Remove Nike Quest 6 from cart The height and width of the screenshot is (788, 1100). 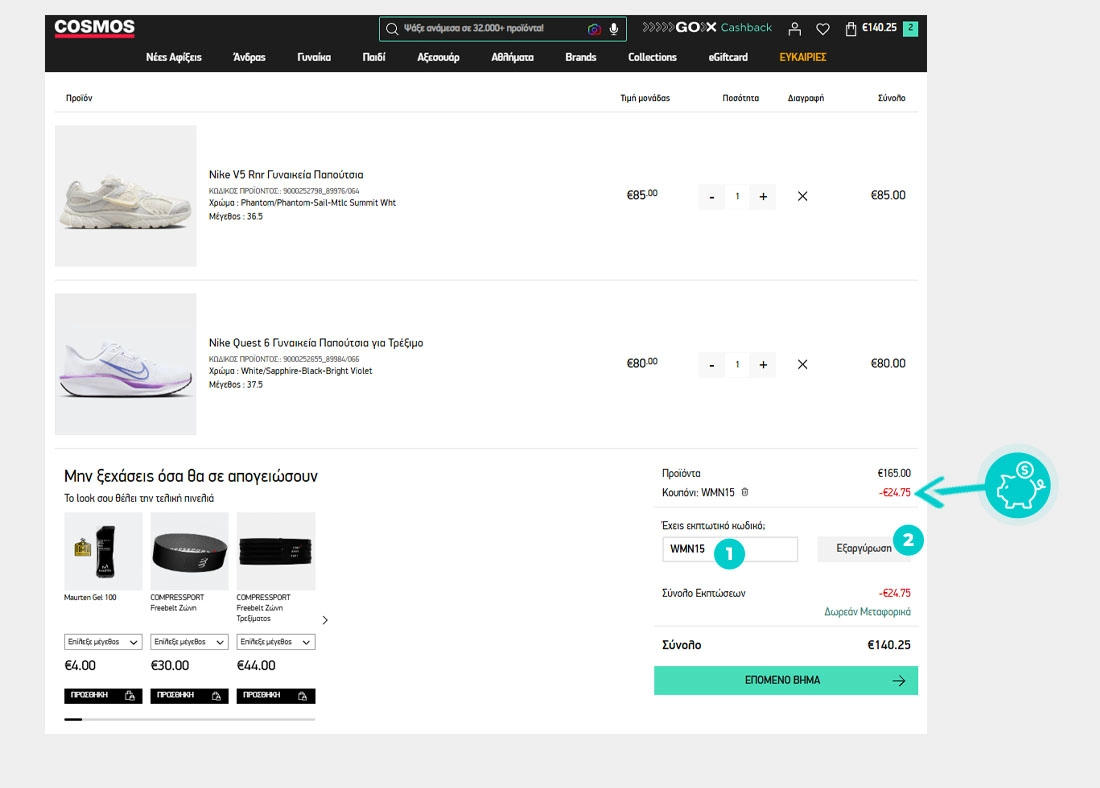[x=803, y=365]
